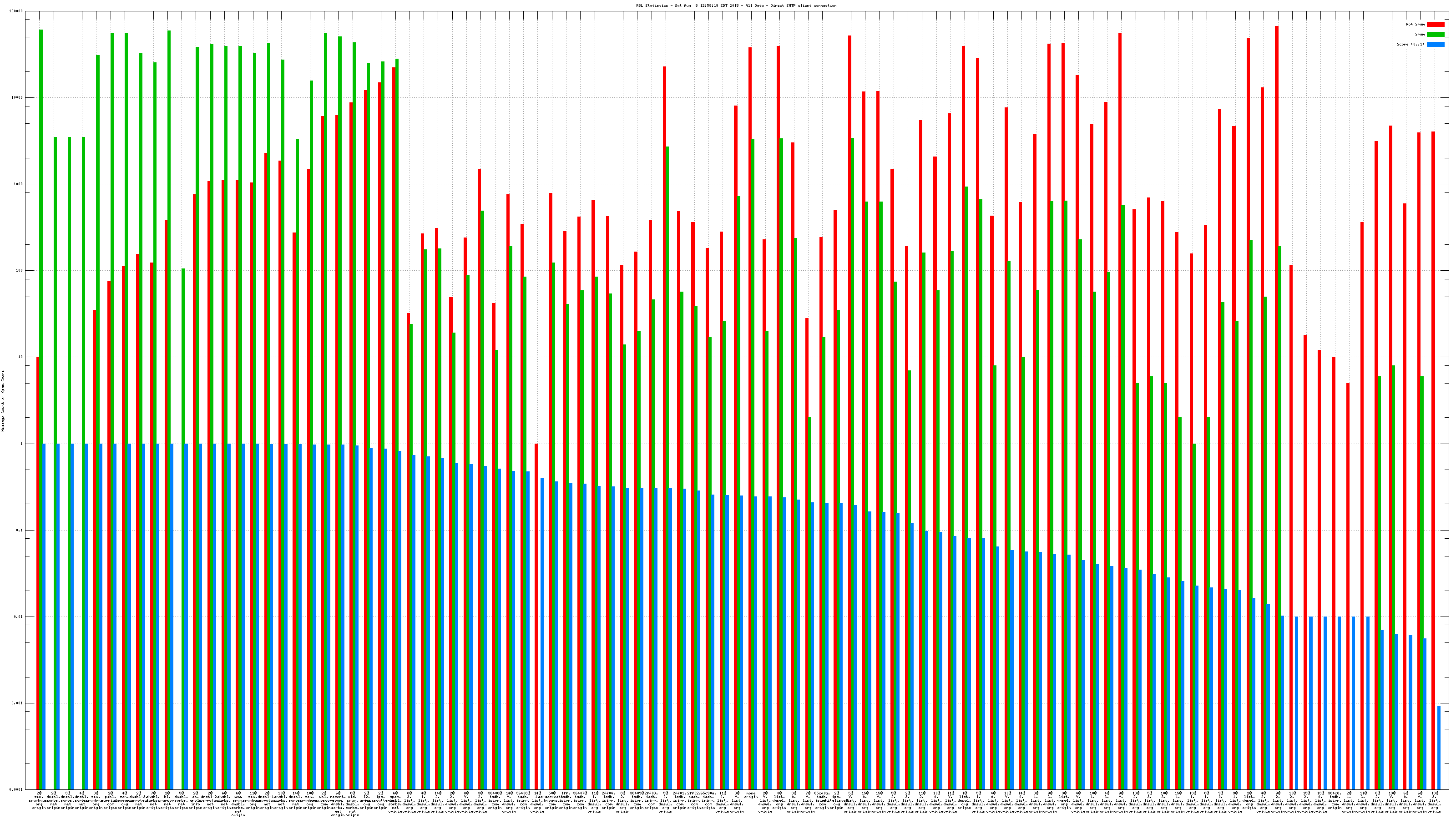The height and width of the screenshot is (819, 1456).
Task: Click the red Not Spam legend swatch
Action: click(1435, 24)
